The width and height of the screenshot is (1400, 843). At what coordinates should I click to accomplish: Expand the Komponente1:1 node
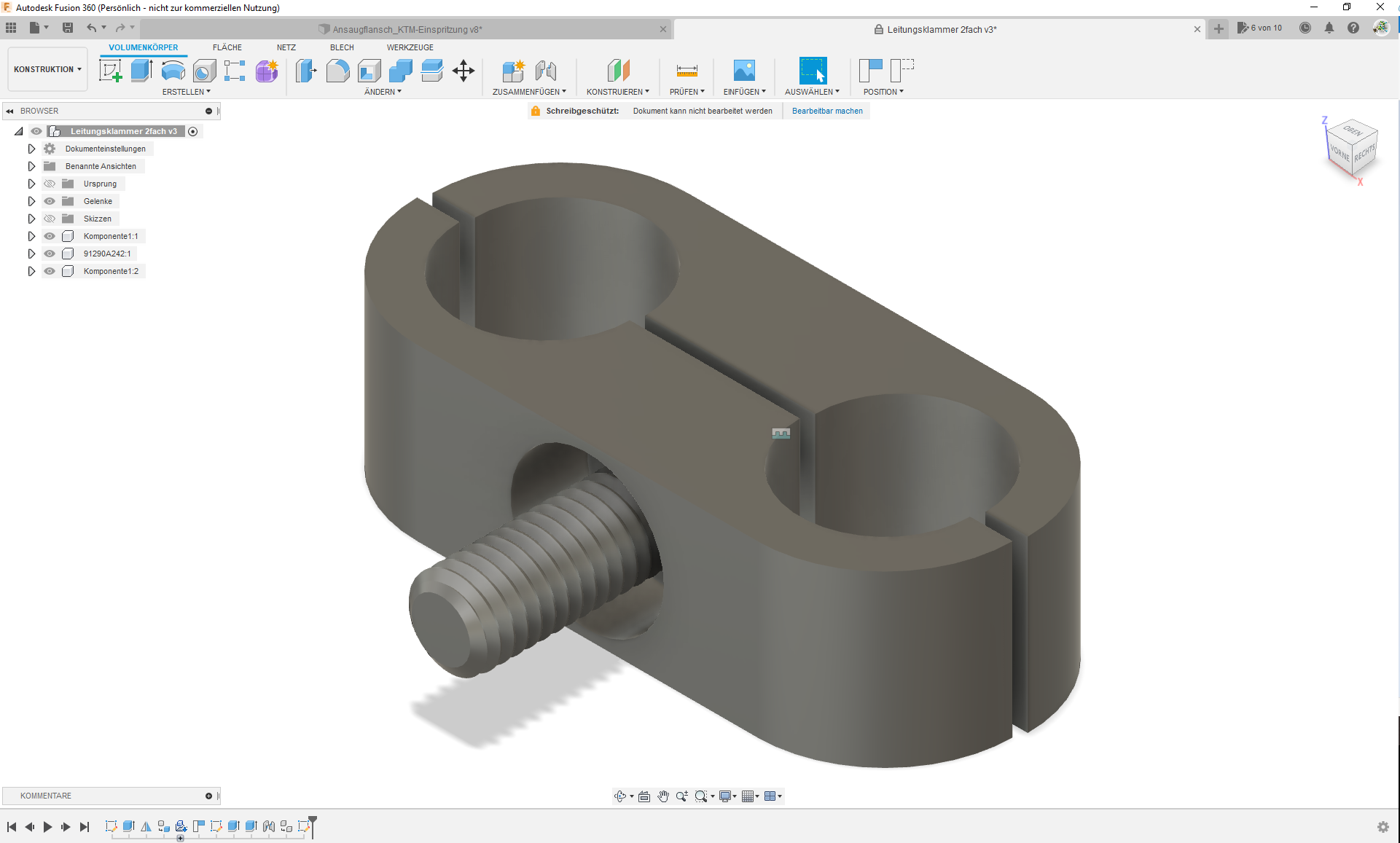point(31,236)
